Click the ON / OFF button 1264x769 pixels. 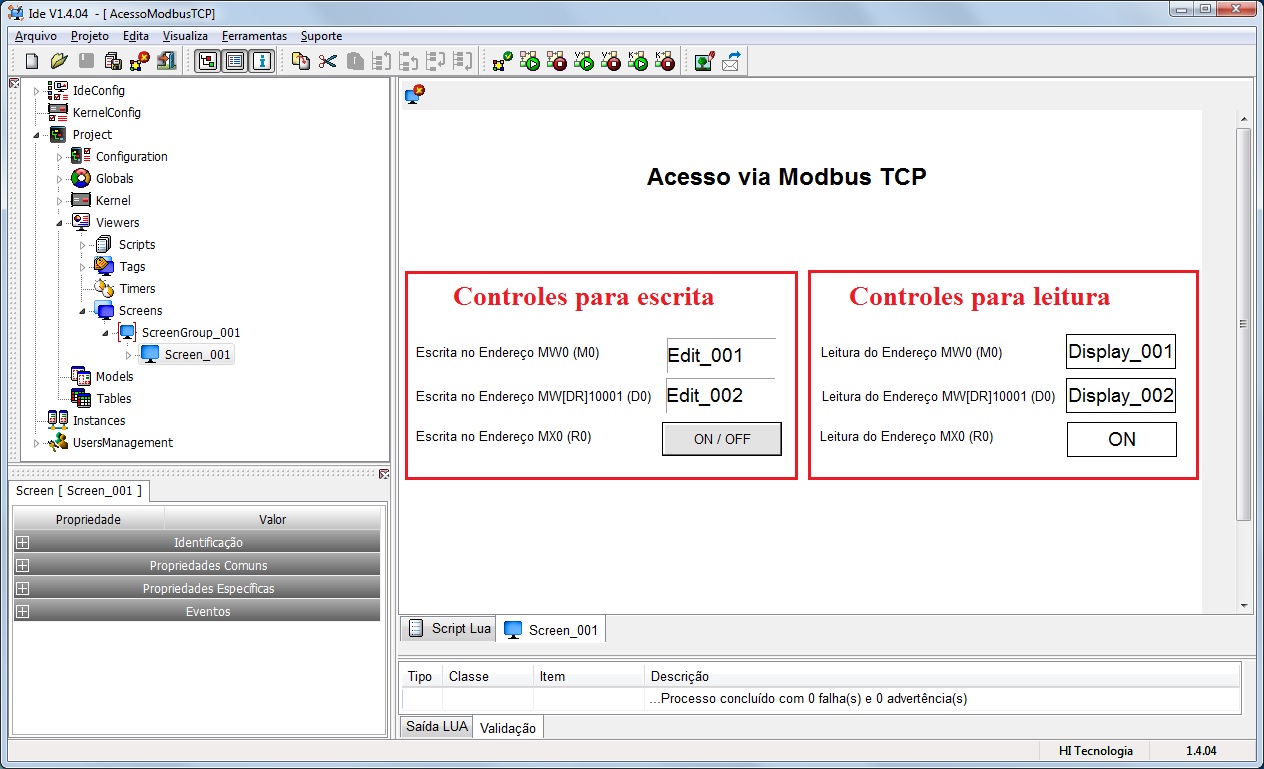tap(722, 439)
